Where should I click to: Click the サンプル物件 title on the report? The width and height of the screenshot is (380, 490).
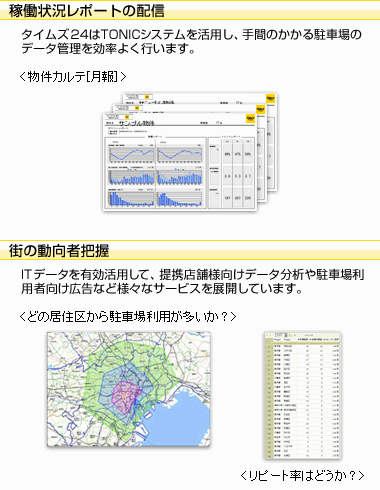click(136, 123)
